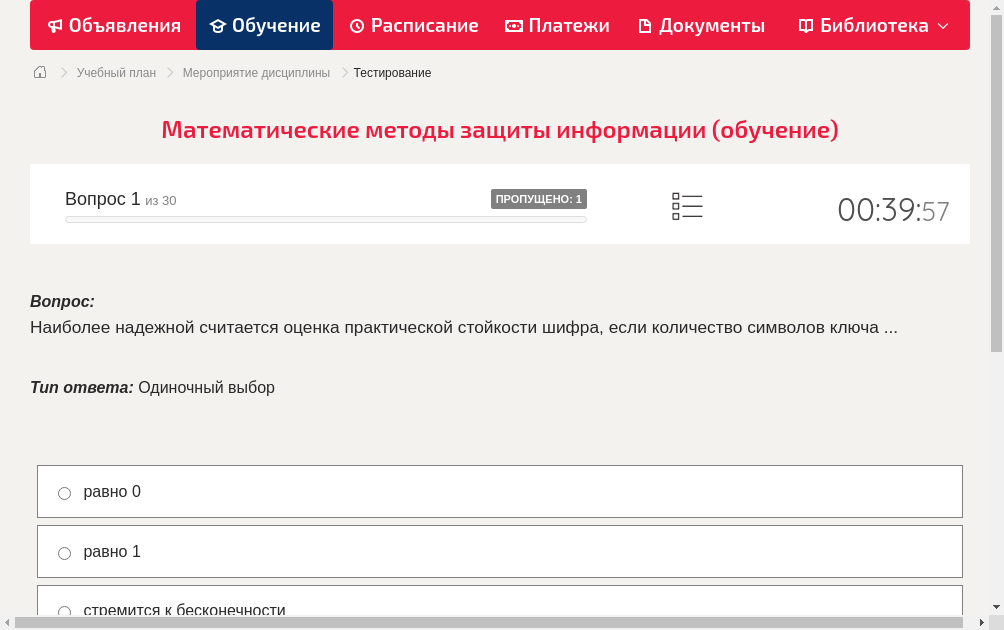Open the Учебный план breadcrumb link

[116, 72]
